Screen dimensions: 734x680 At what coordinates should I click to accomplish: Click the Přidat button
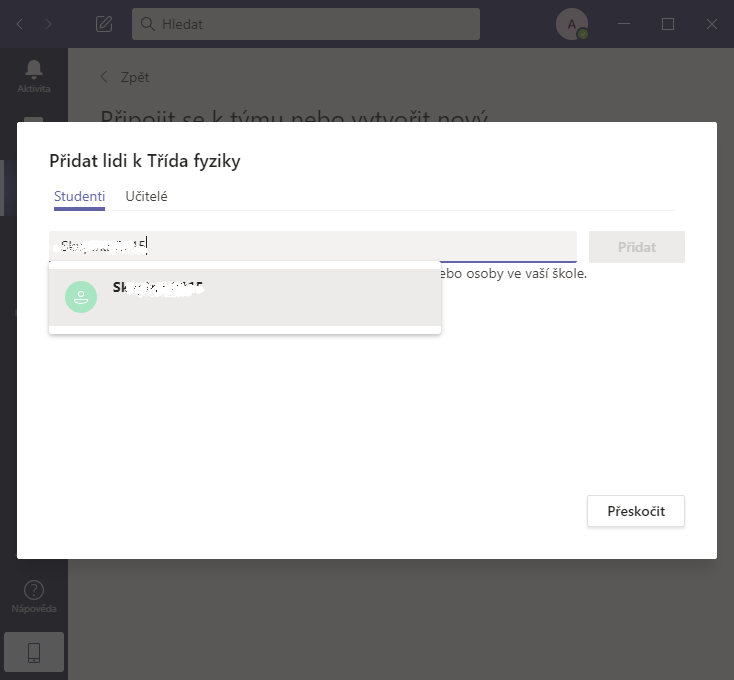coord(637,247)
